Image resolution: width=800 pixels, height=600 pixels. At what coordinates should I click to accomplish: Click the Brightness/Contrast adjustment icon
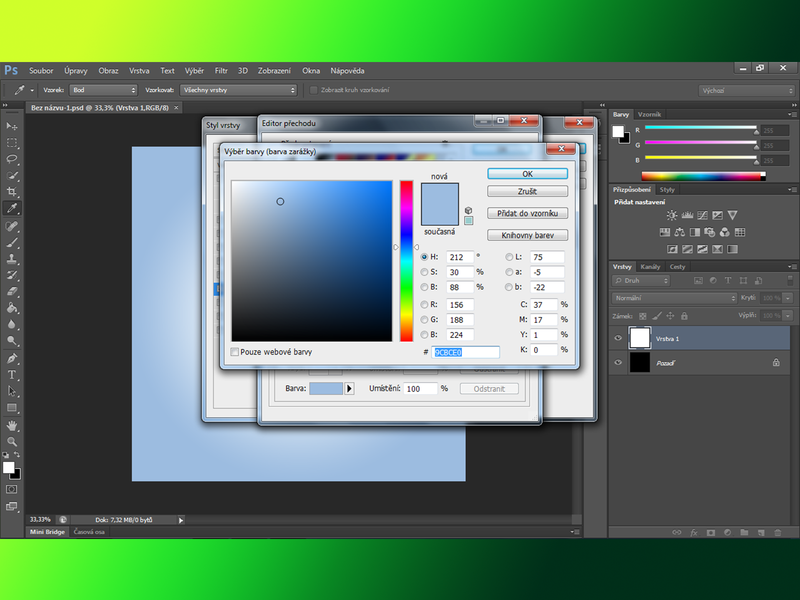point(672,215)
